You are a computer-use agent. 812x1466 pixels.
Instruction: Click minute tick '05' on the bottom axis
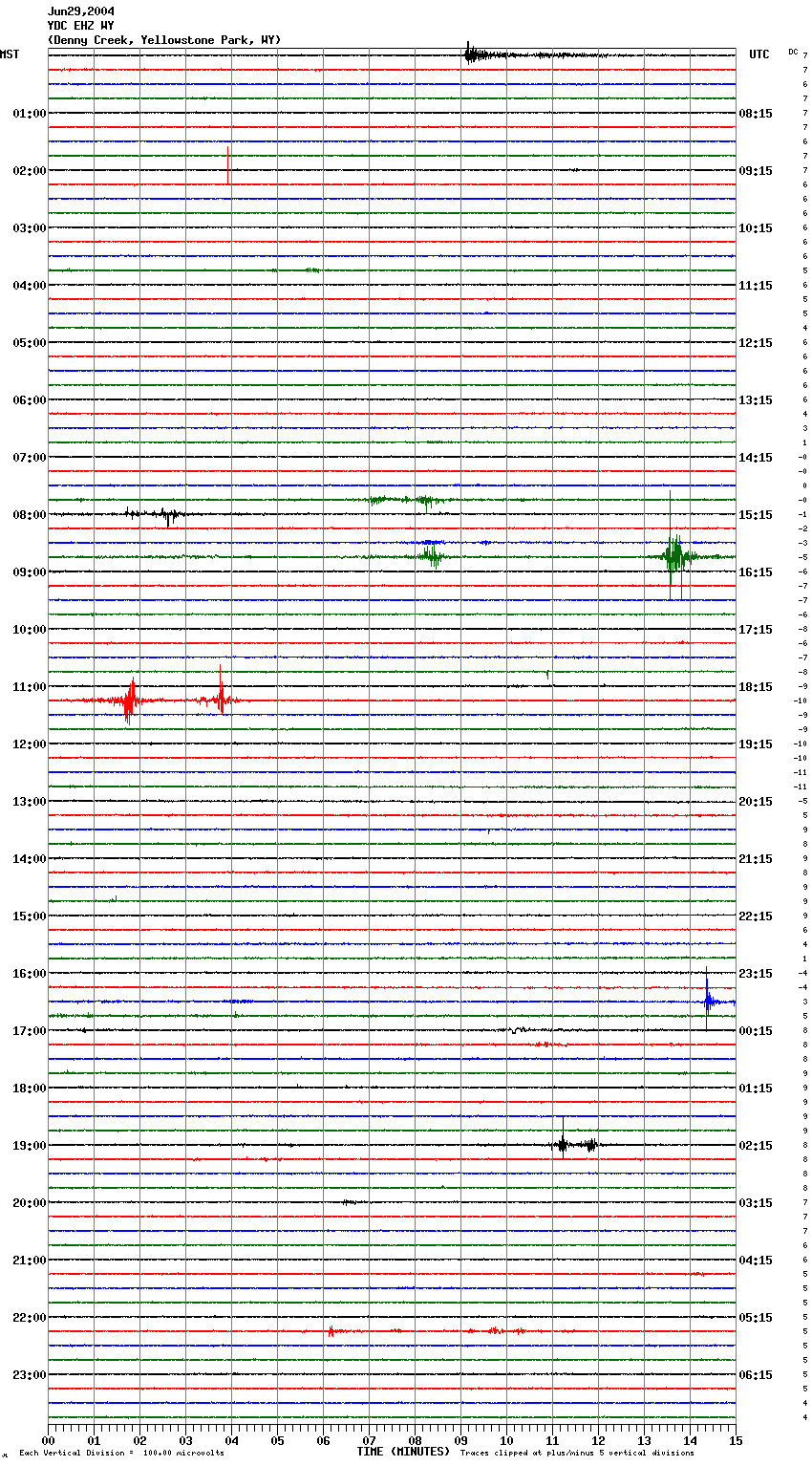(277, 1440)
